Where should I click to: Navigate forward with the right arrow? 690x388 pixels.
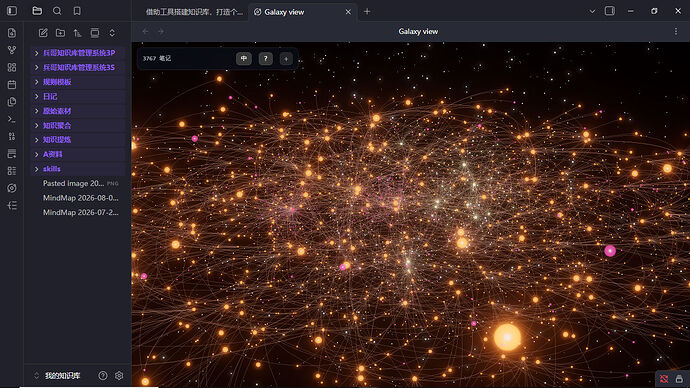pos(161,31)
